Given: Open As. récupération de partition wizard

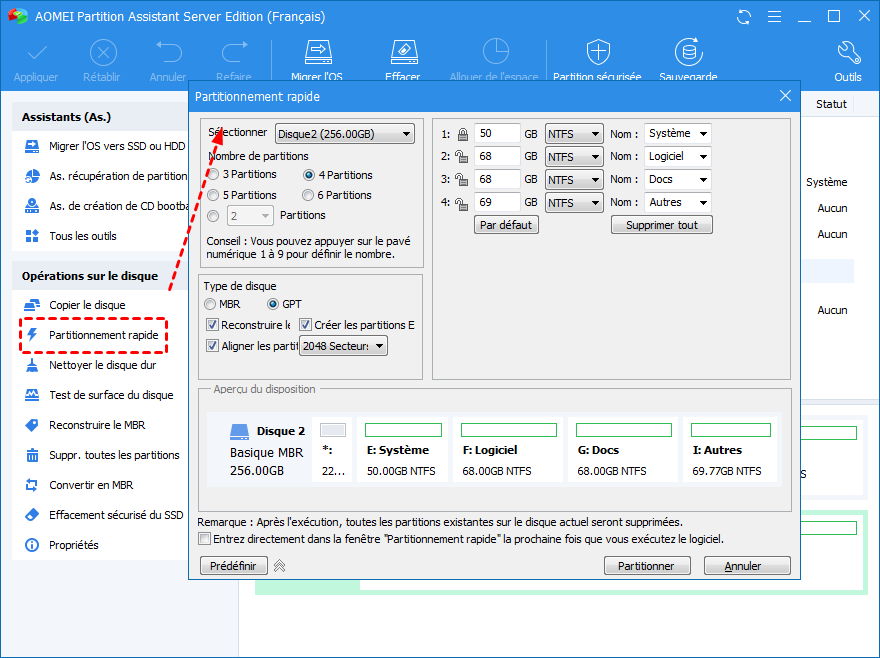Looking at the screenshot, I should (105, 176).
